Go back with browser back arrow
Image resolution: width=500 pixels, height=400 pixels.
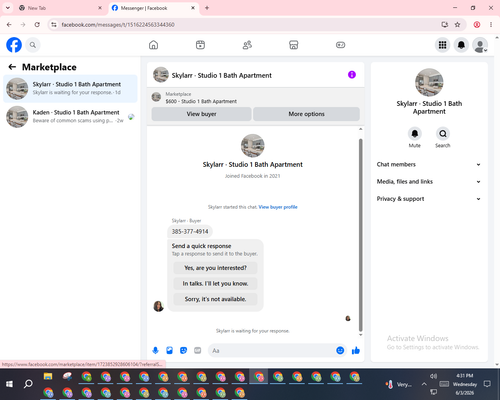click(x=9, y=25)
